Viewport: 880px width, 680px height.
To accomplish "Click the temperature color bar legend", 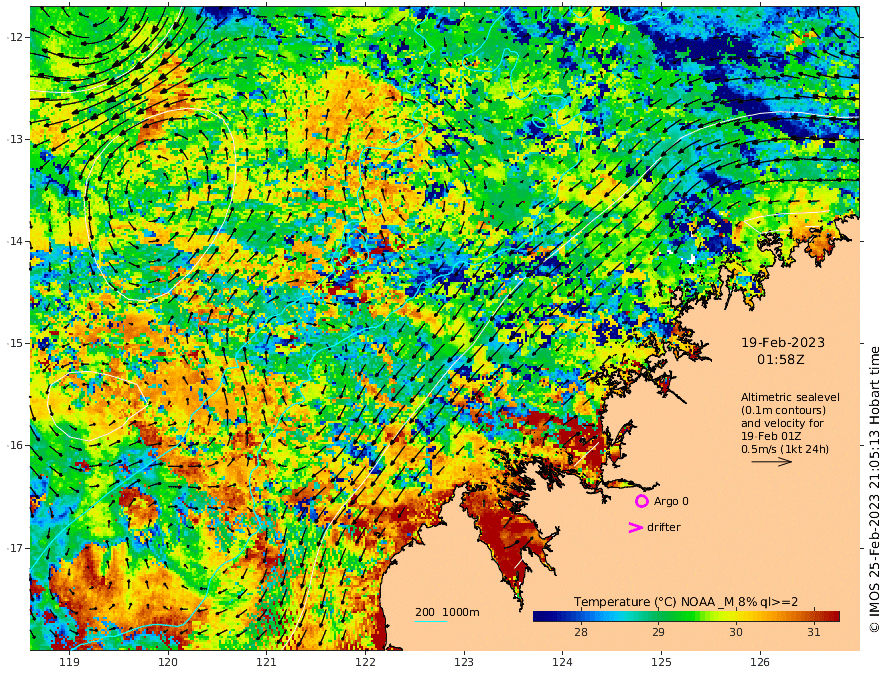I will pos(686,617).
